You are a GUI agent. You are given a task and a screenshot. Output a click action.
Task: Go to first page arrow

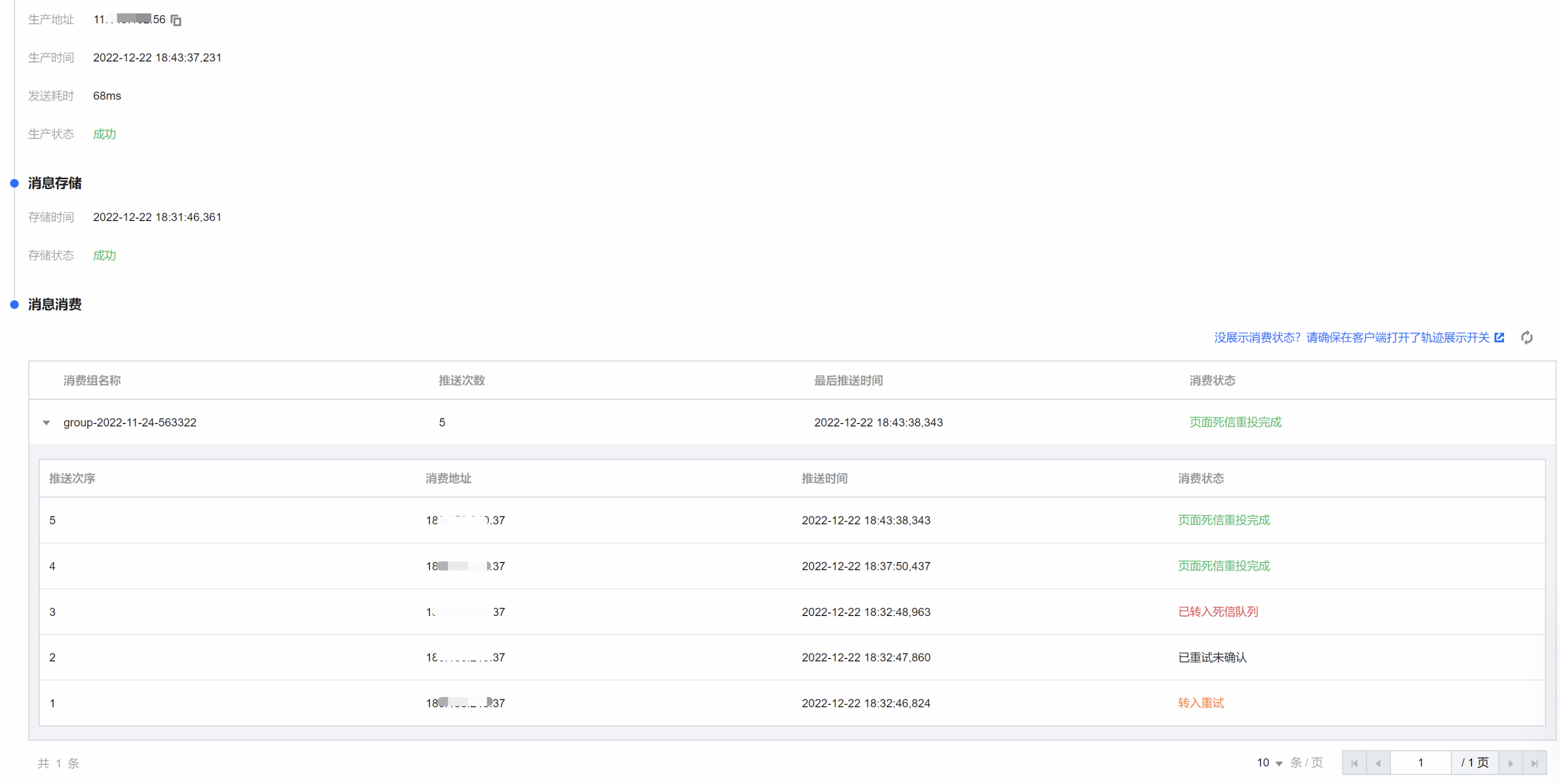coord(1354,763)
